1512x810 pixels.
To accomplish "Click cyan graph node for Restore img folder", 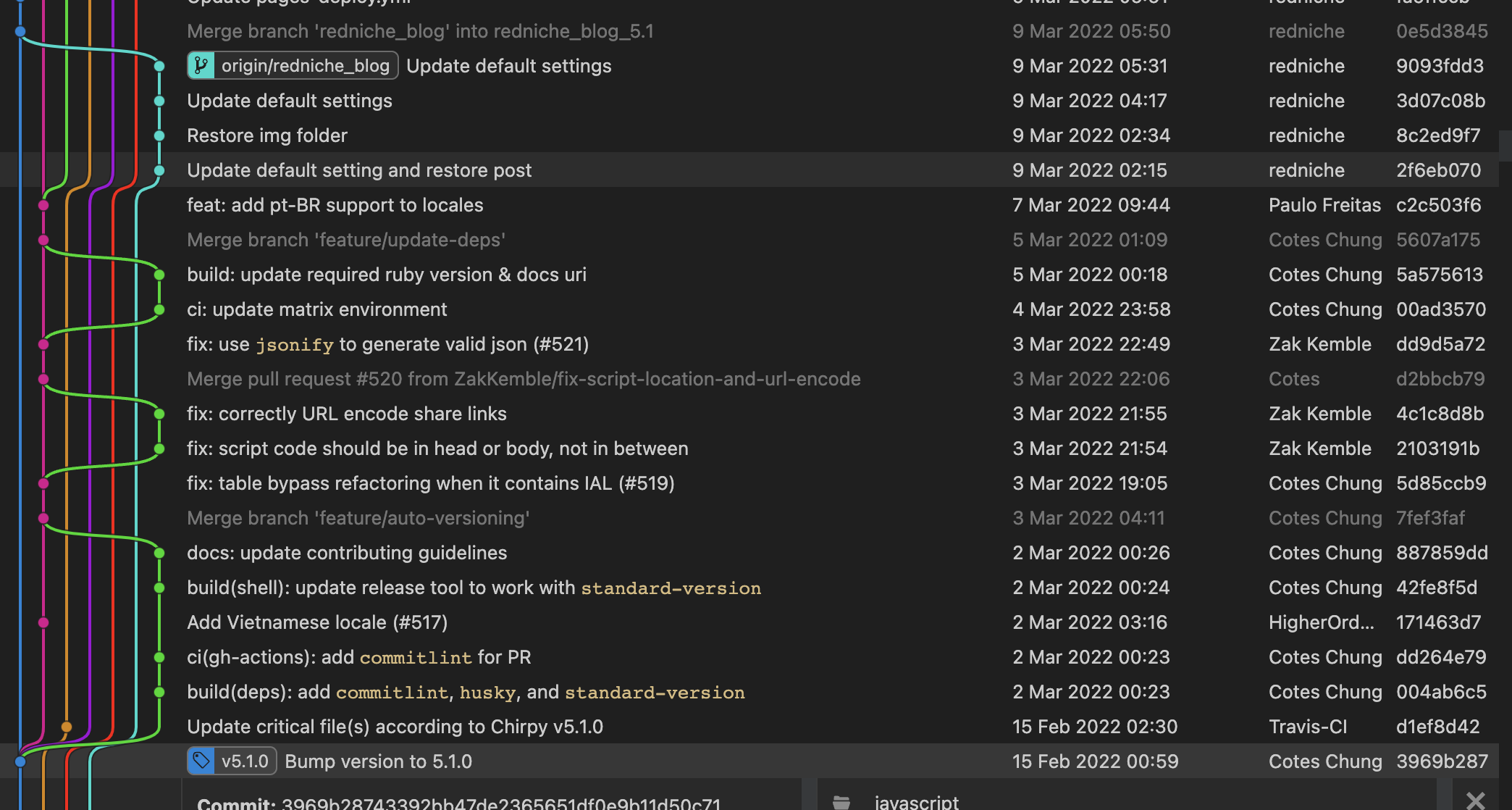I will (159, 135).
